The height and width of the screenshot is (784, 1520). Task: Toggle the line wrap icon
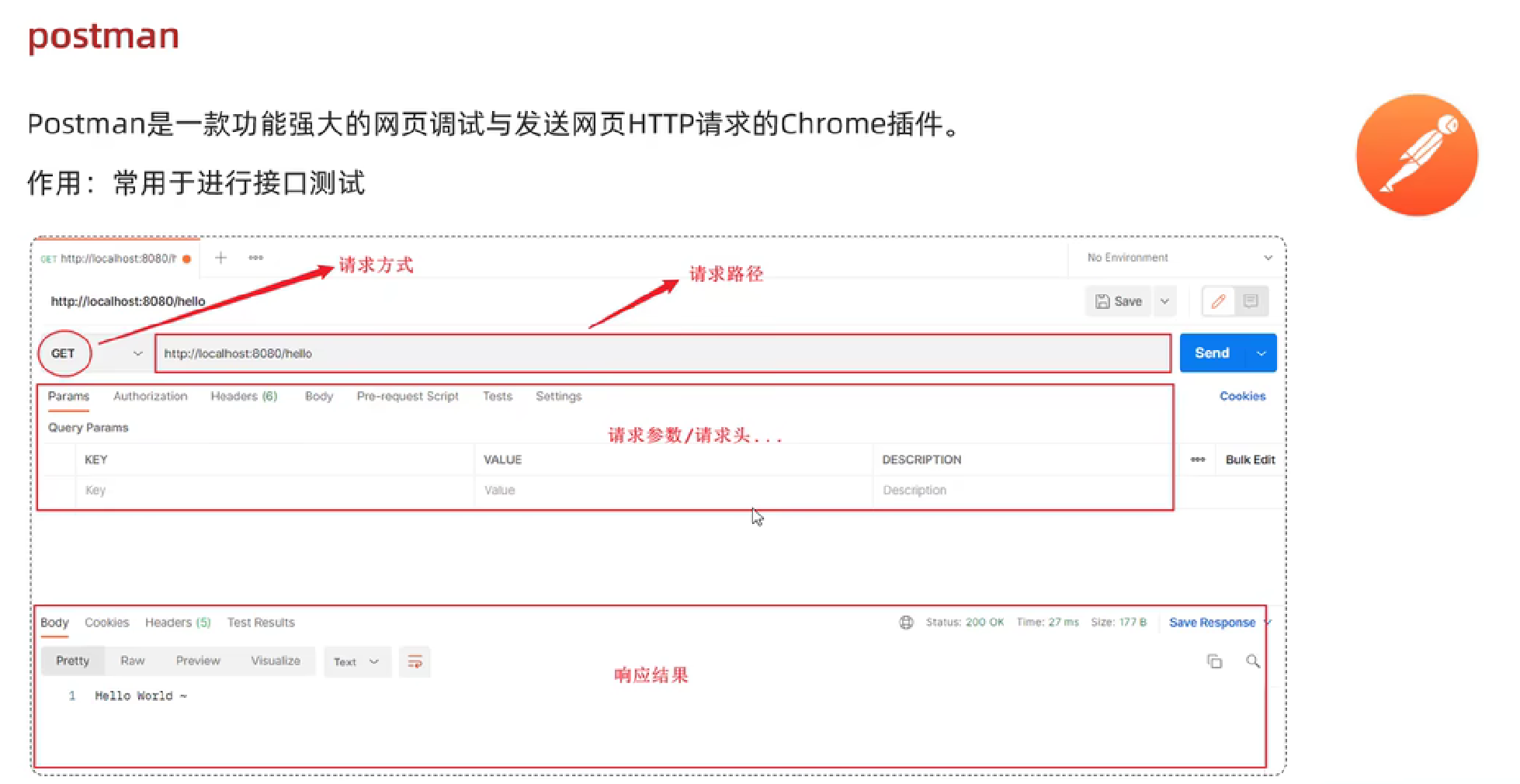tap(415, 661)
